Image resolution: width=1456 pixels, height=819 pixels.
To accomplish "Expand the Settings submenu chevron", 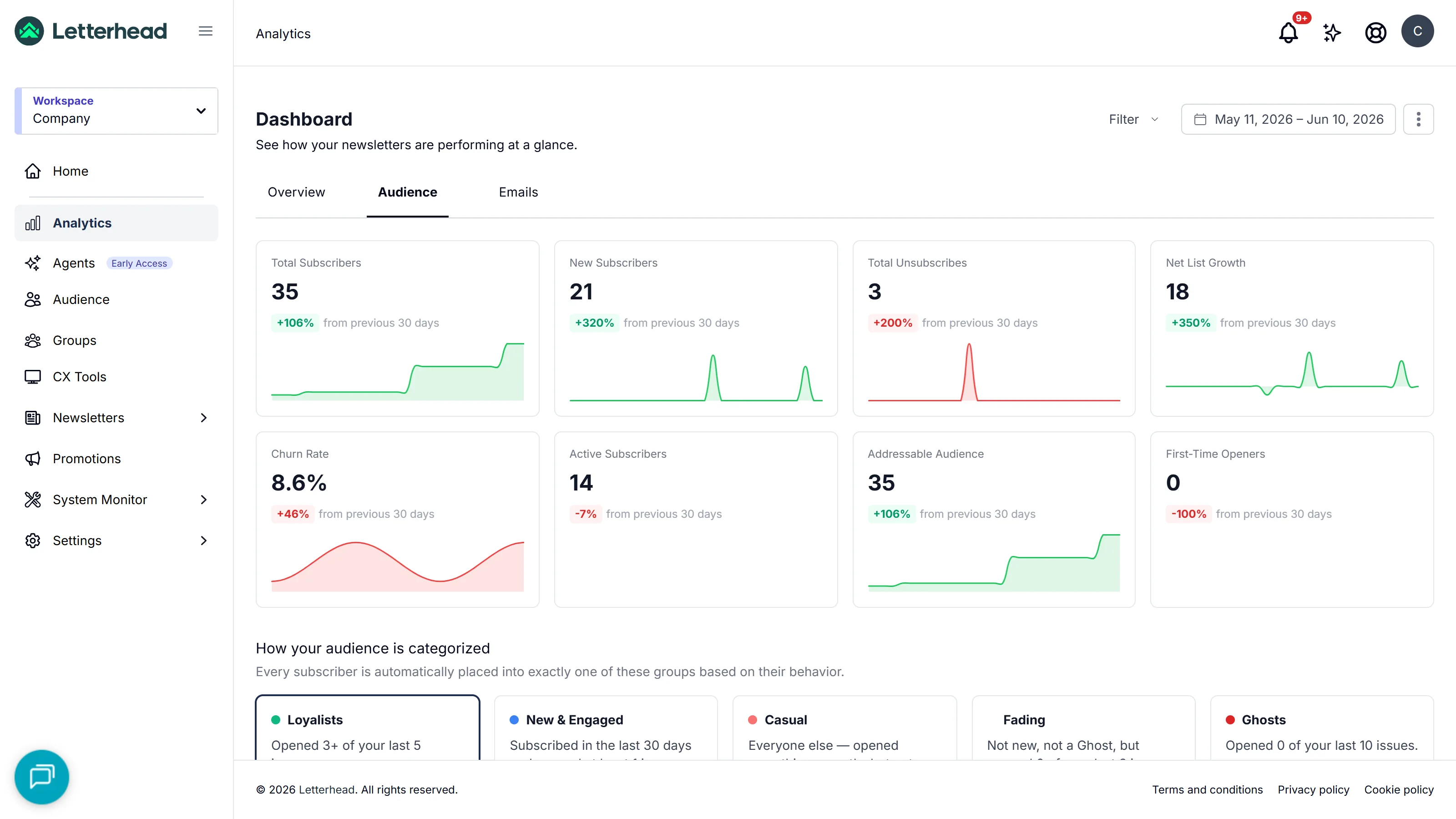I will click(x=204, y=541).
